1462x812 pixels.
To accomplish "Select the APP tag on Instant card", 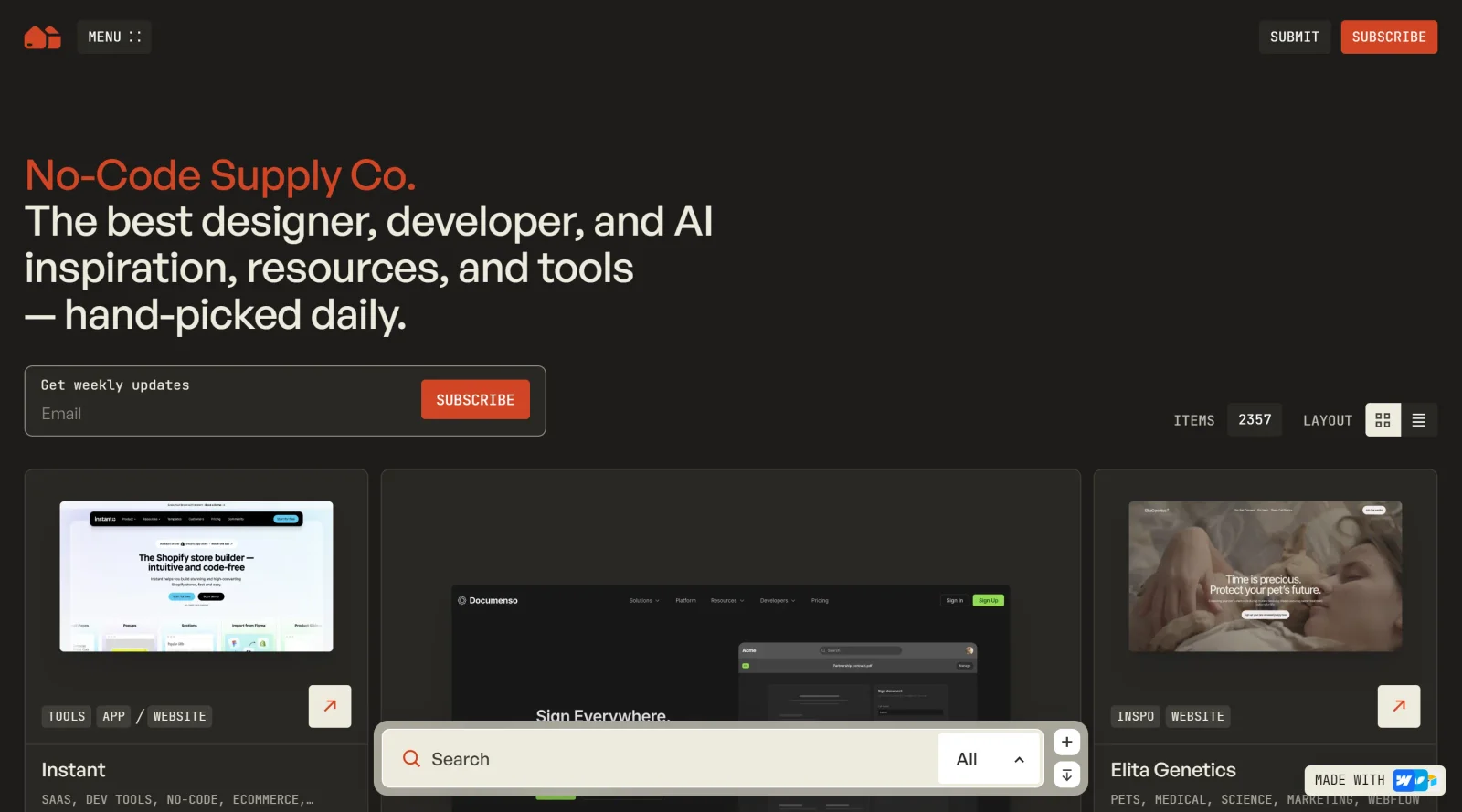I will tap(113, 716).
